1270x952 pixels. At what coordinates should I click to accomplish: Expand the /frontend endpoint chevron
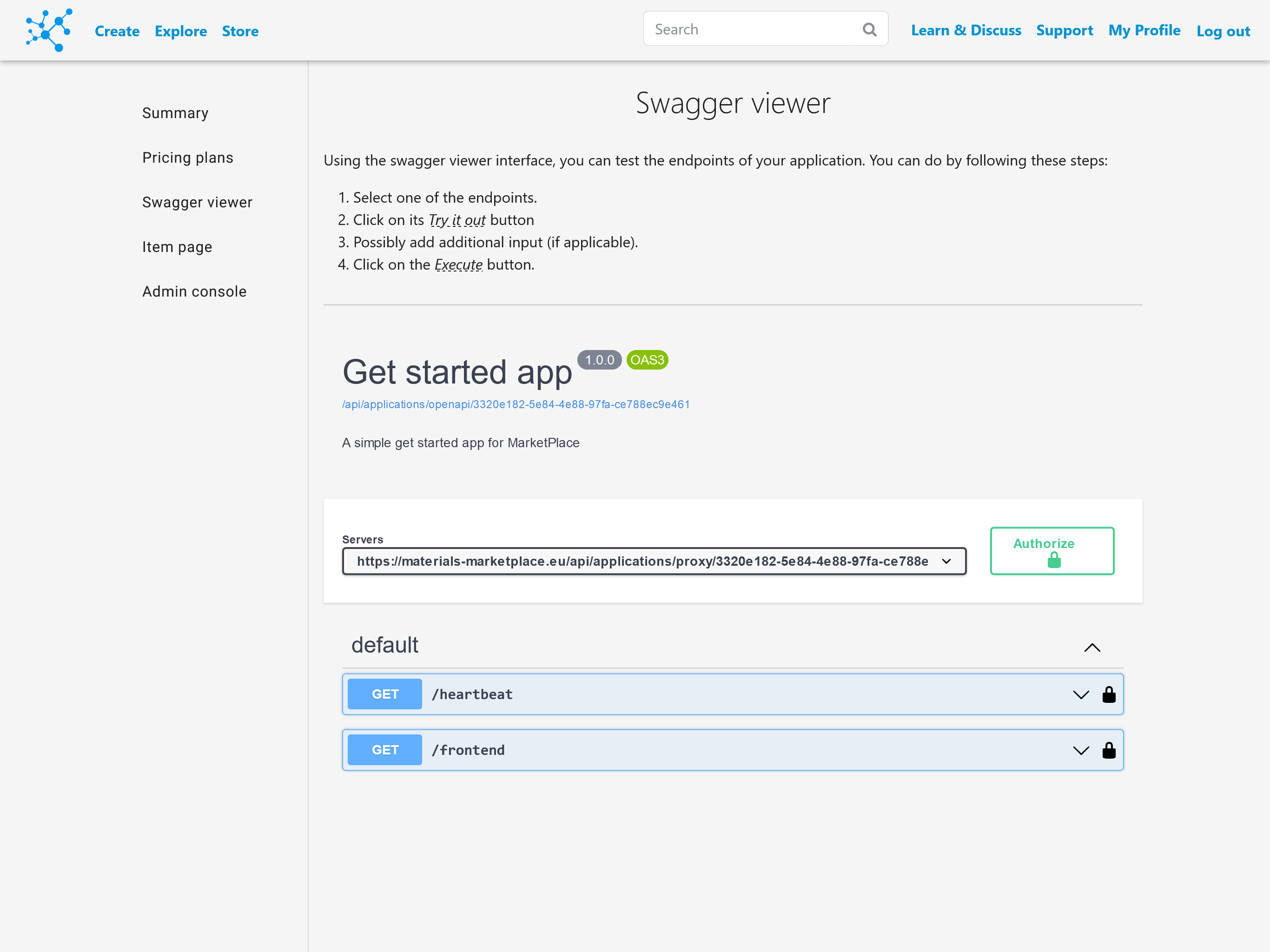(x=1080, y=750)
